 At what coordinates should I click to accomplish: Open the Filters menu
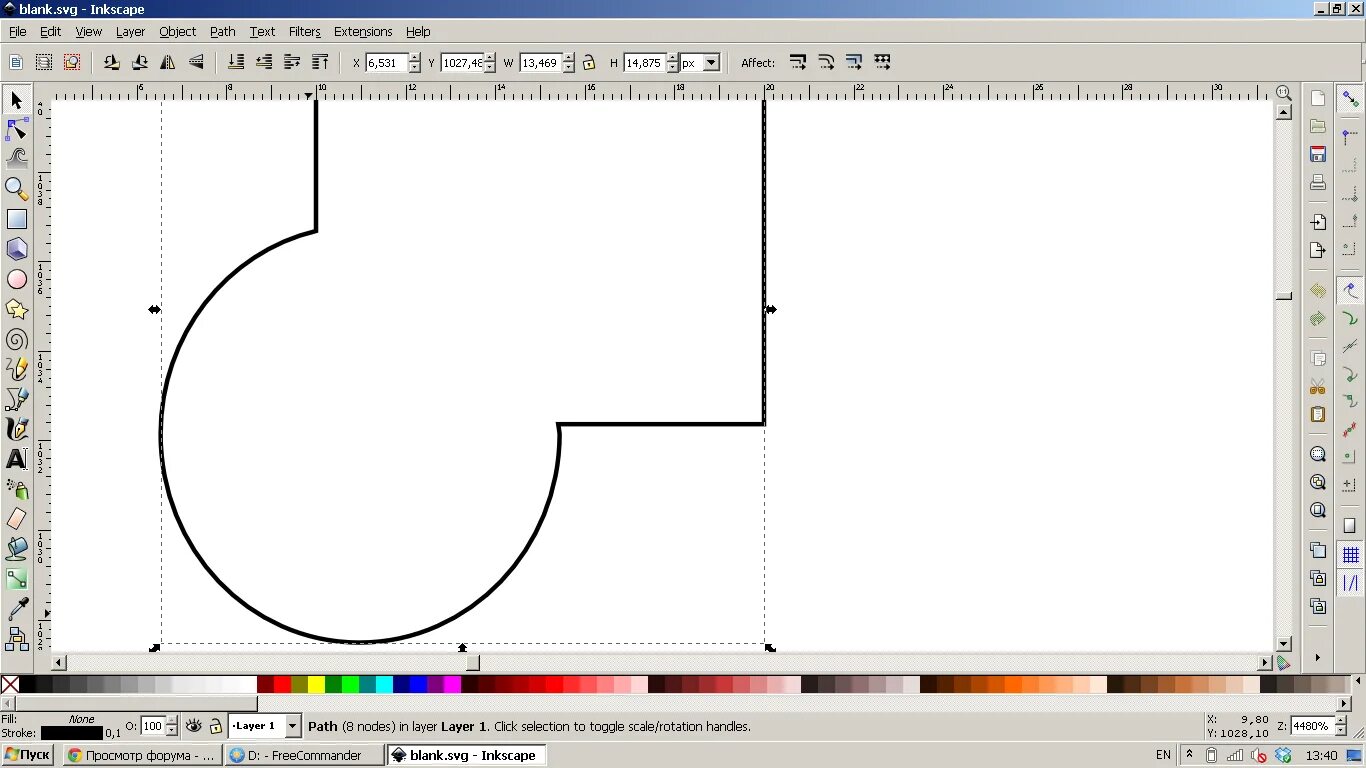pos(304,31)
